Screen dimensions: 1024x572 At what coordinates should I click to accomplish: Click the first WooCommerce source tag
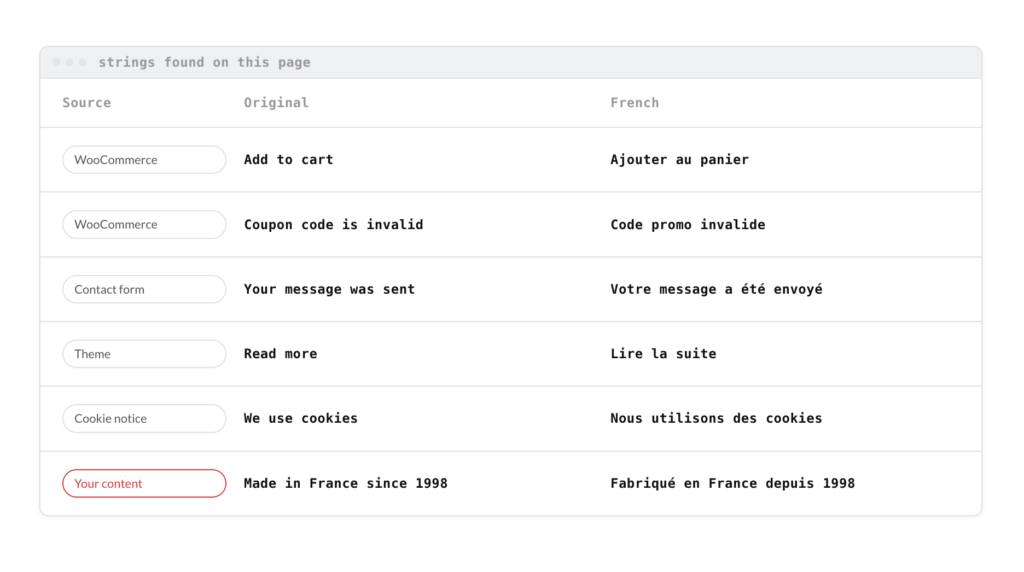click(144, 159)
